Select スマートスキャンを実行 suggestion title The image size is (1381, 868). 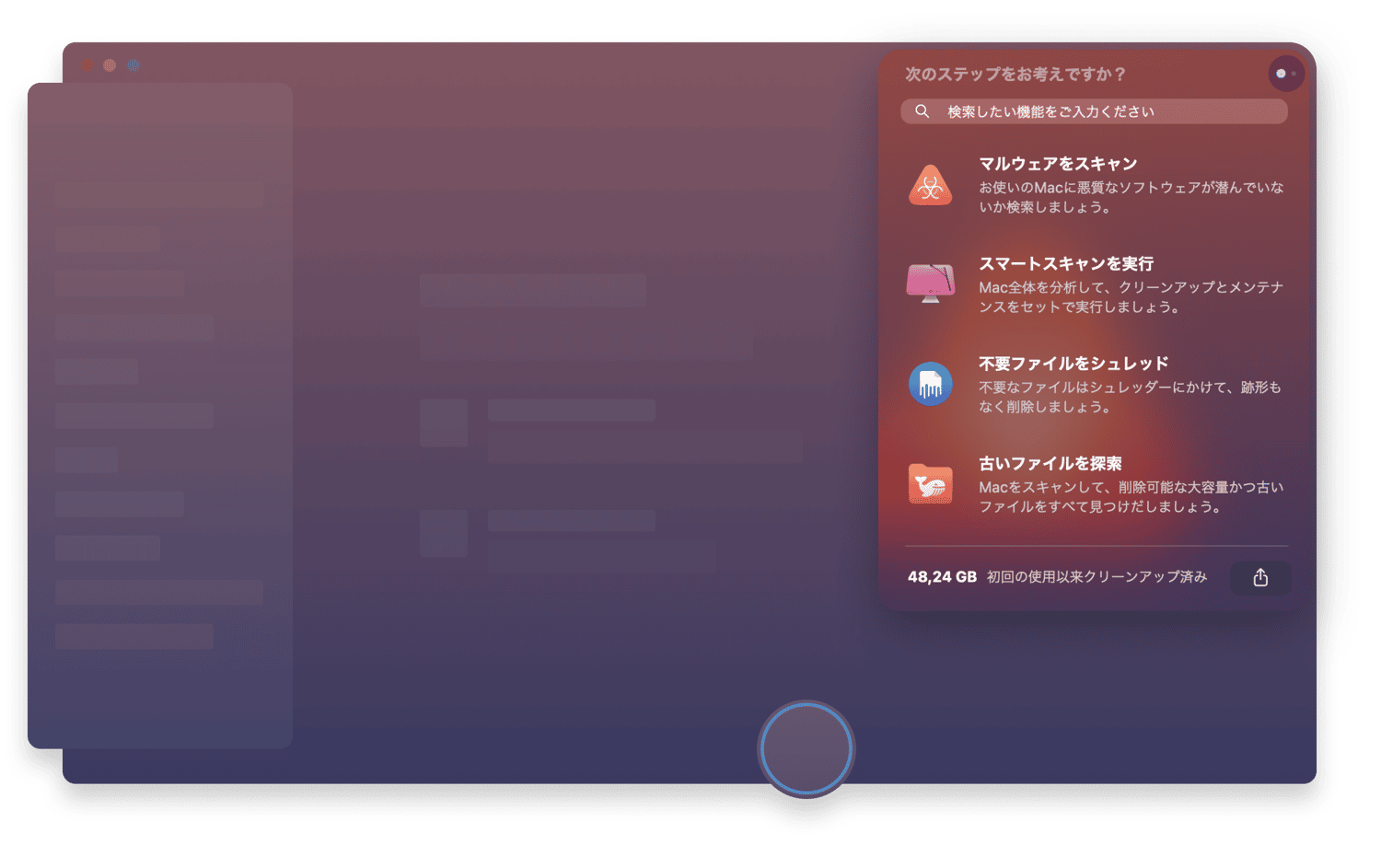coord(1066,263)
